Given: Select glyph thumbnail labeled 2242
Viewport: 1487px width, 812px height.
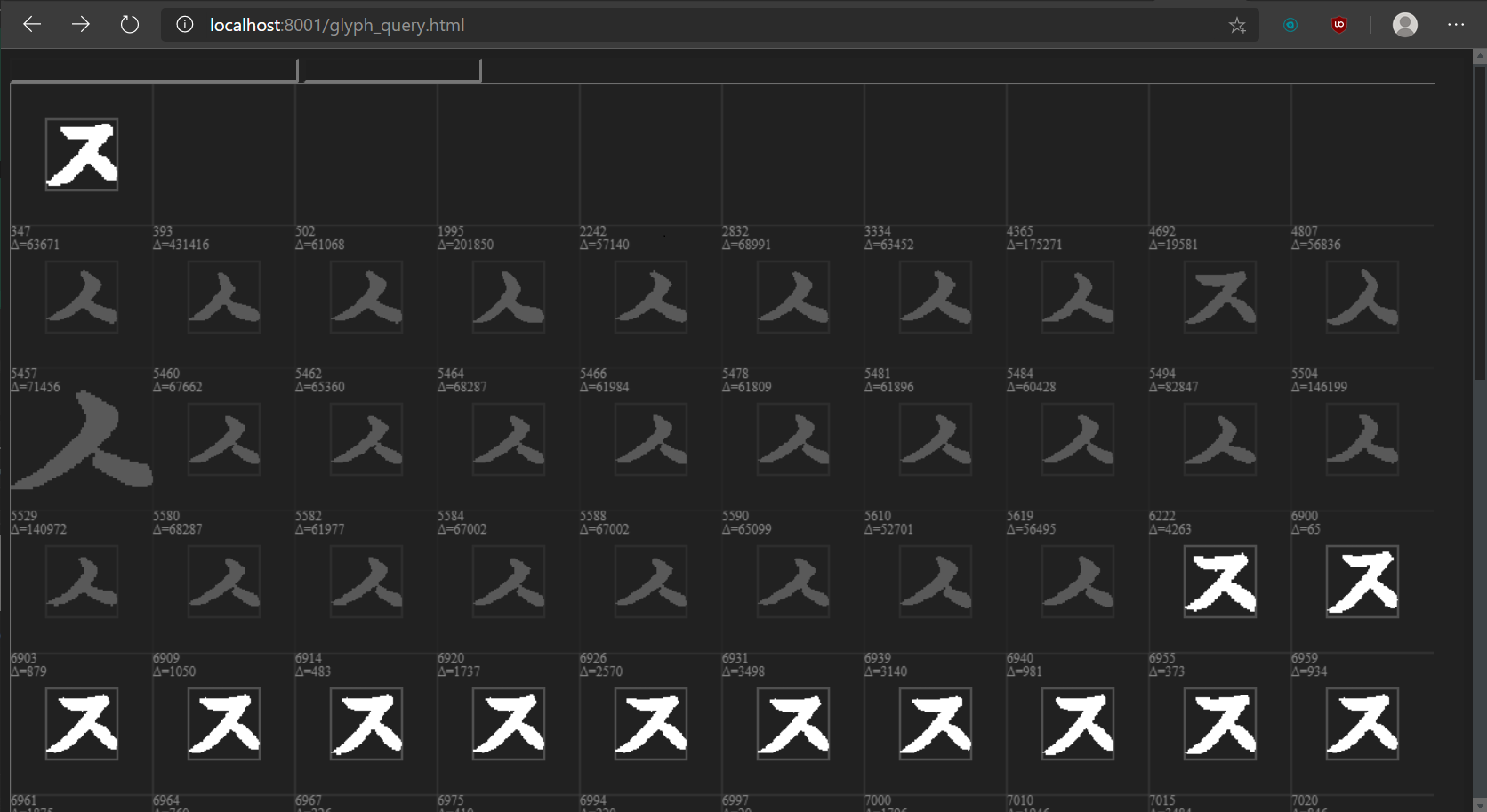Looking at the screenshot, I should click(651, 297).
